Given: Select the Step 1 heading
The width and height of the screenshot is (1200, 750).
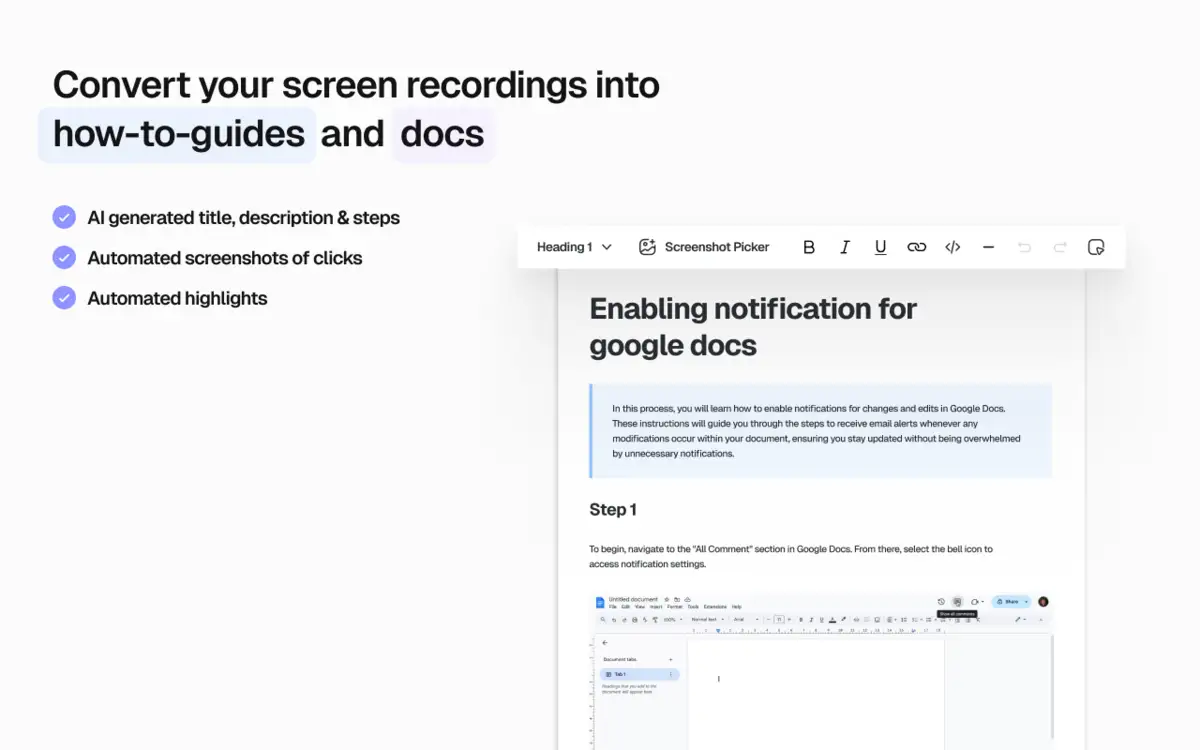Looking at the screenshot, I should click(x=613, y=510).
